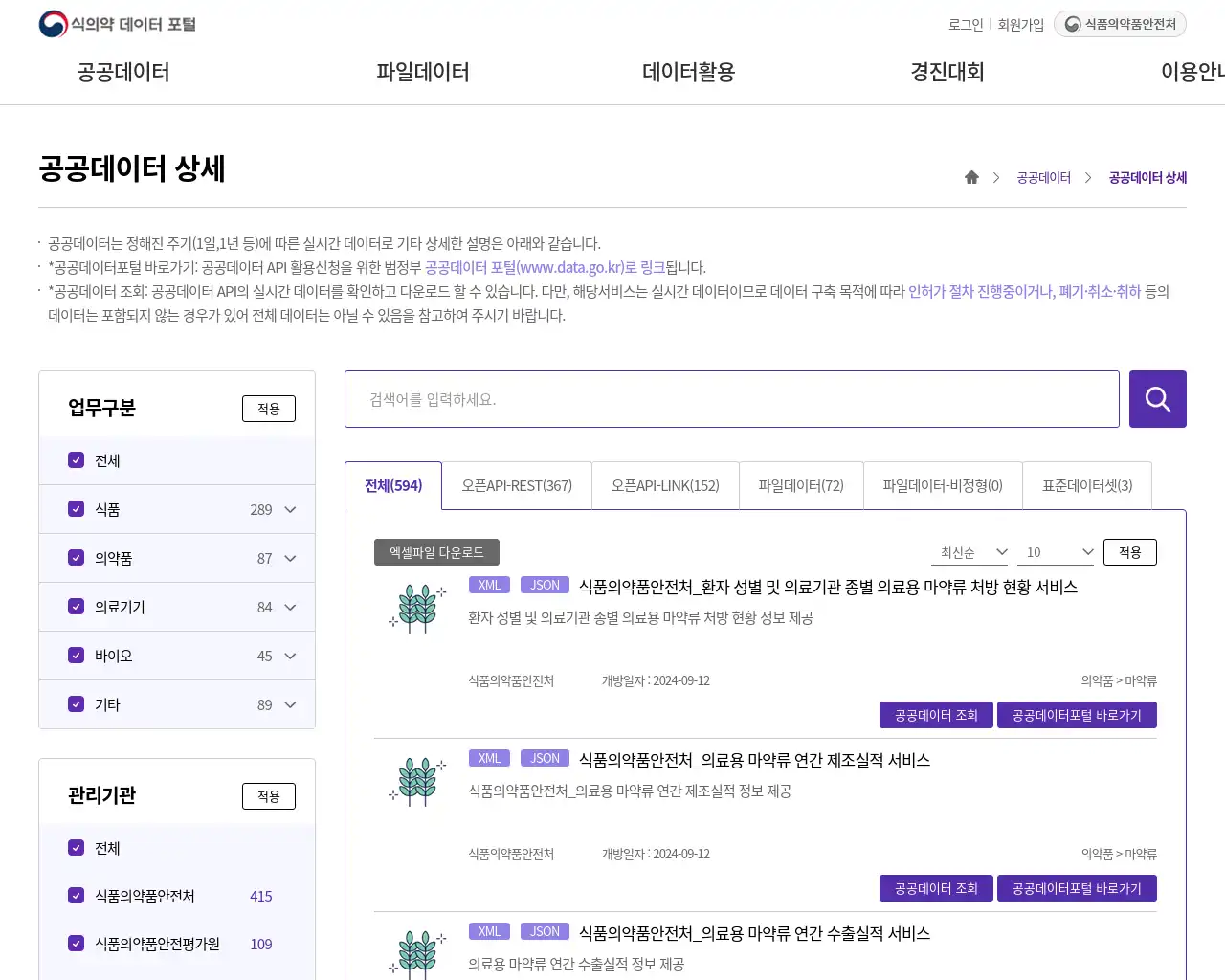Screen dimensions: 1225x980
Task: Click the 회원가입 link
Action: (1021, 25)
